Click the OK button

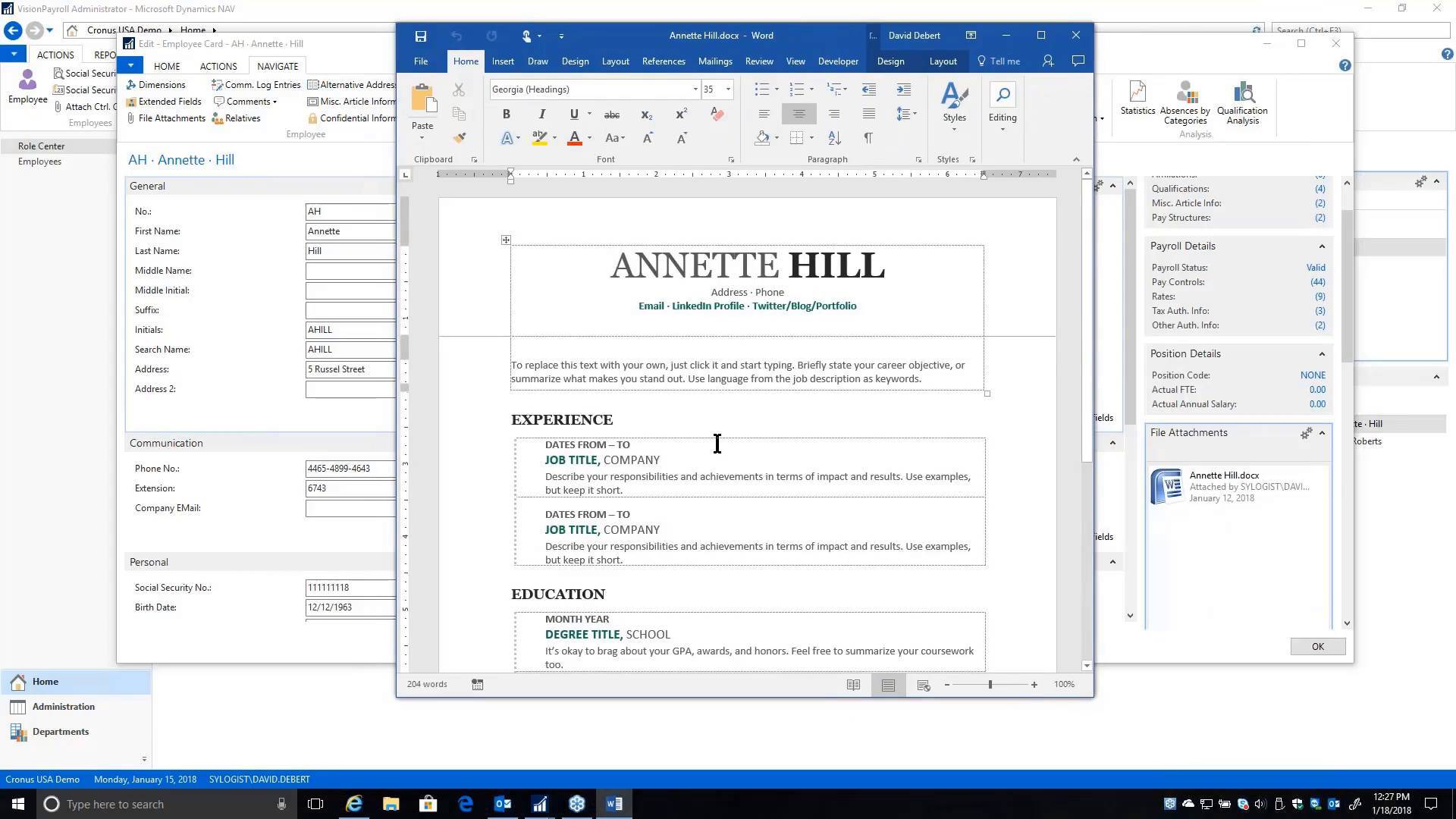tap(1317, 646)
